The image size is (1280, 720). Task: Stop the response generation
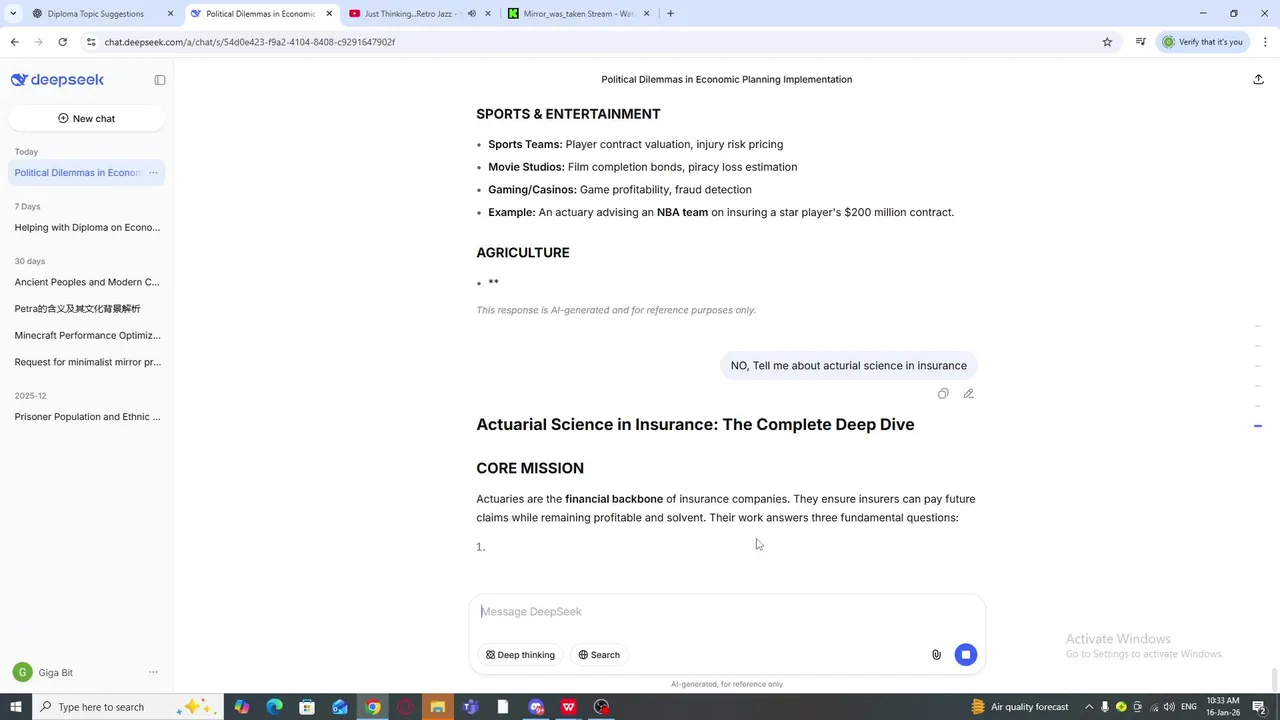tap(966, 655)
